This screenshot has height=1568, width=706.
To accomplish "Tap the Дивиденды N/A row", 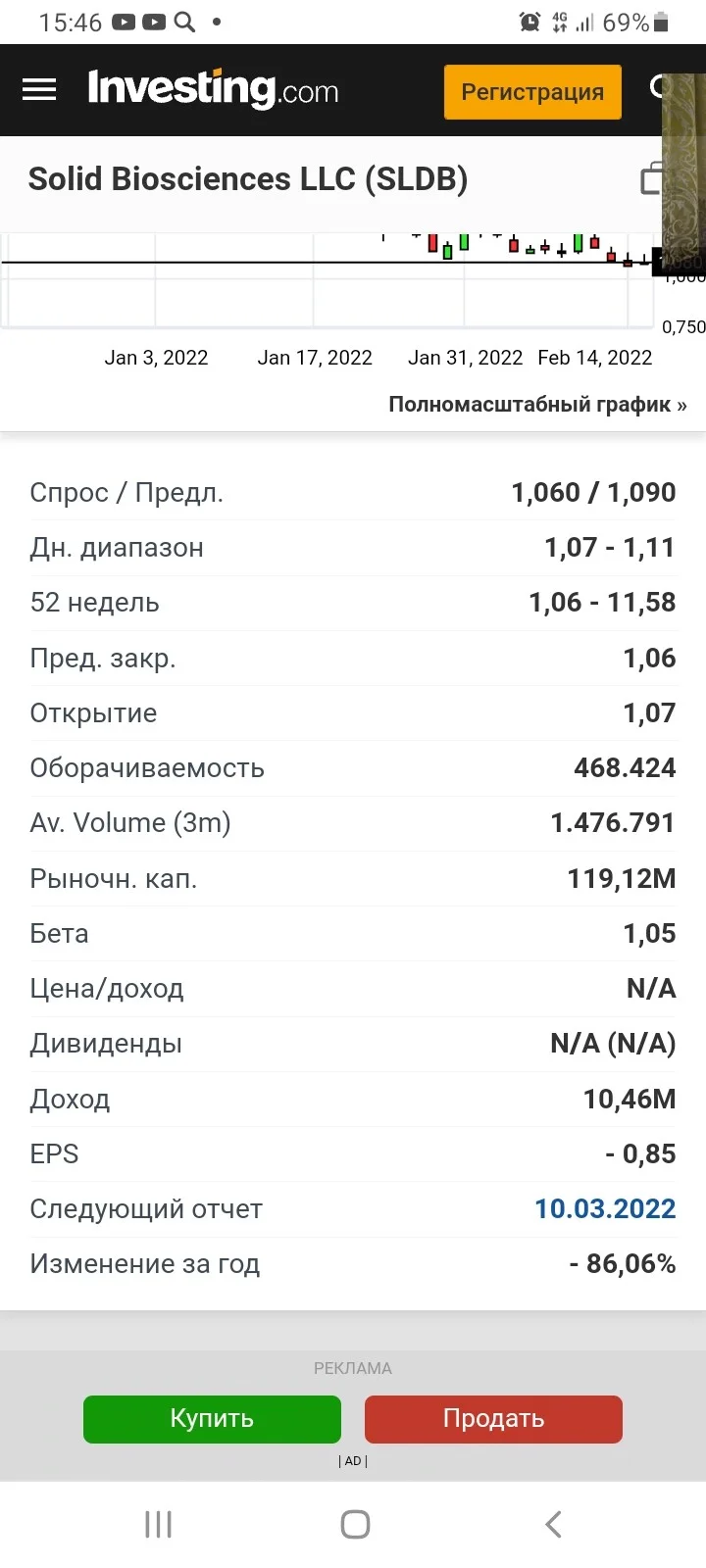I will click(353, 1043).
